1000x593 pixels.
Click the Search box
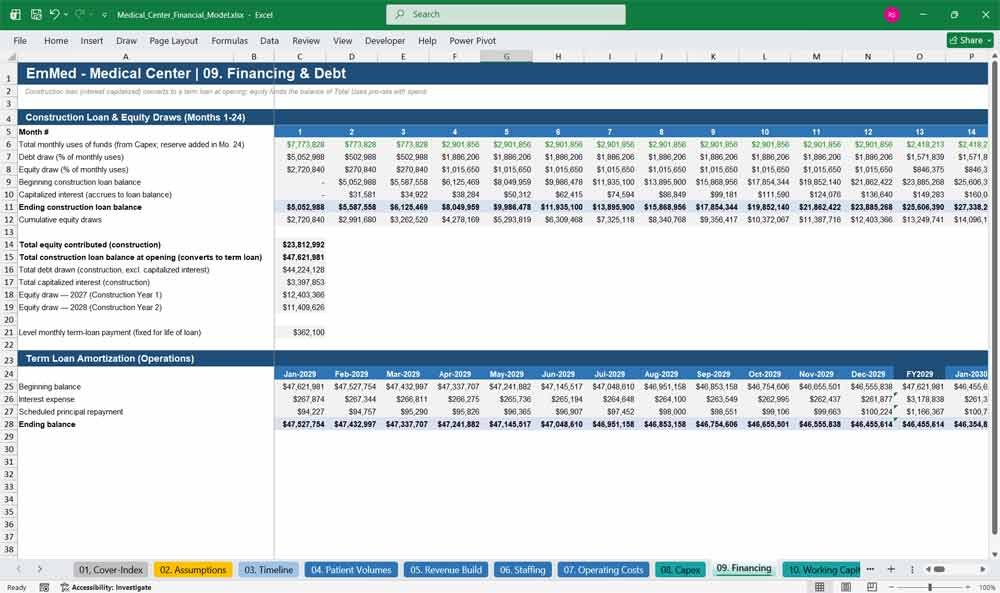pyautogui.click(x=506, y=14)
